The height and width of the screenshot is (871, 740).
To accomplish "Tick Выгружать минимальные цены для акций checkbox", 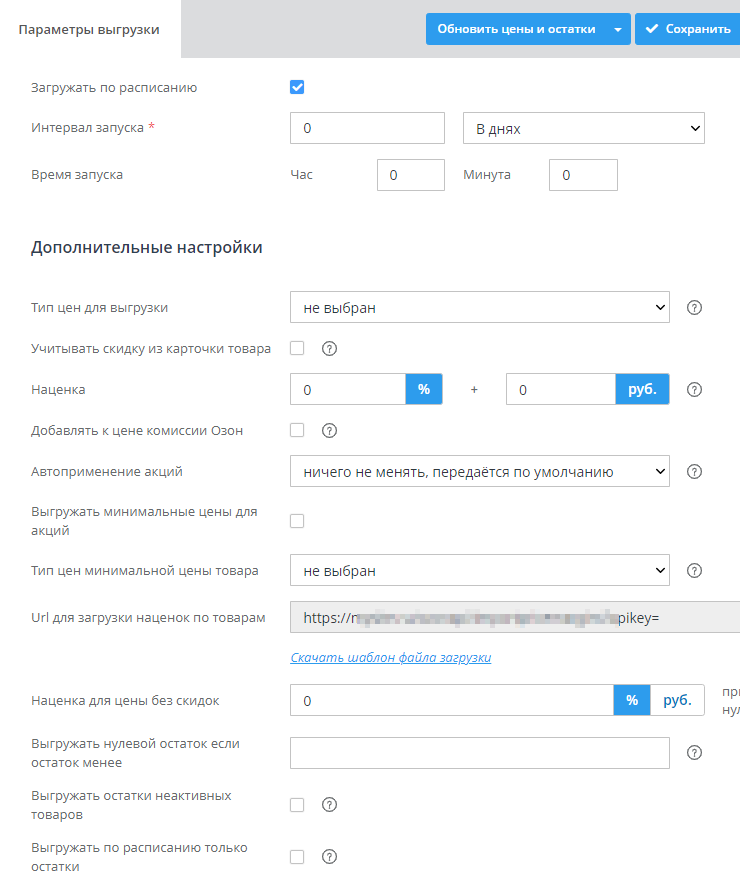I will click(x=297, y=521).
